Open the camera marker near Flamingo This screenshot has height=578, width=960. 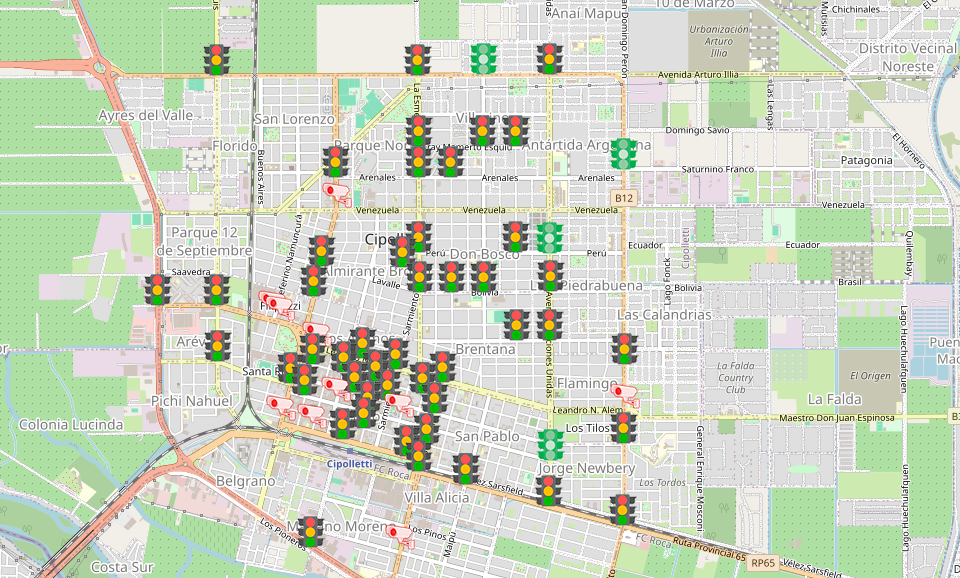(x=625, y=393)
